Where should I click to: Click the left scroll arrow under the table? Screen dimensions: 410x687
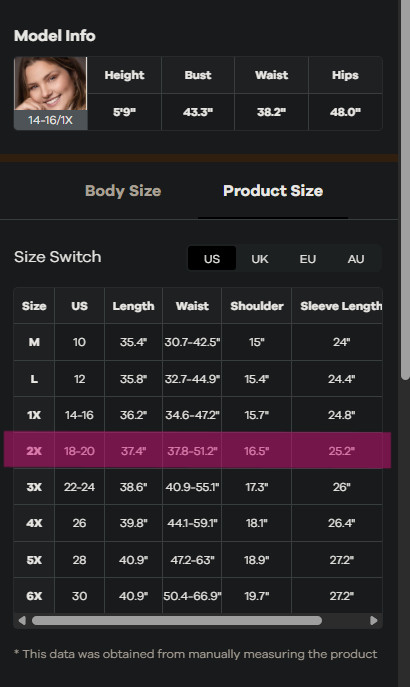pyautogui.click(x=22, y=620)
